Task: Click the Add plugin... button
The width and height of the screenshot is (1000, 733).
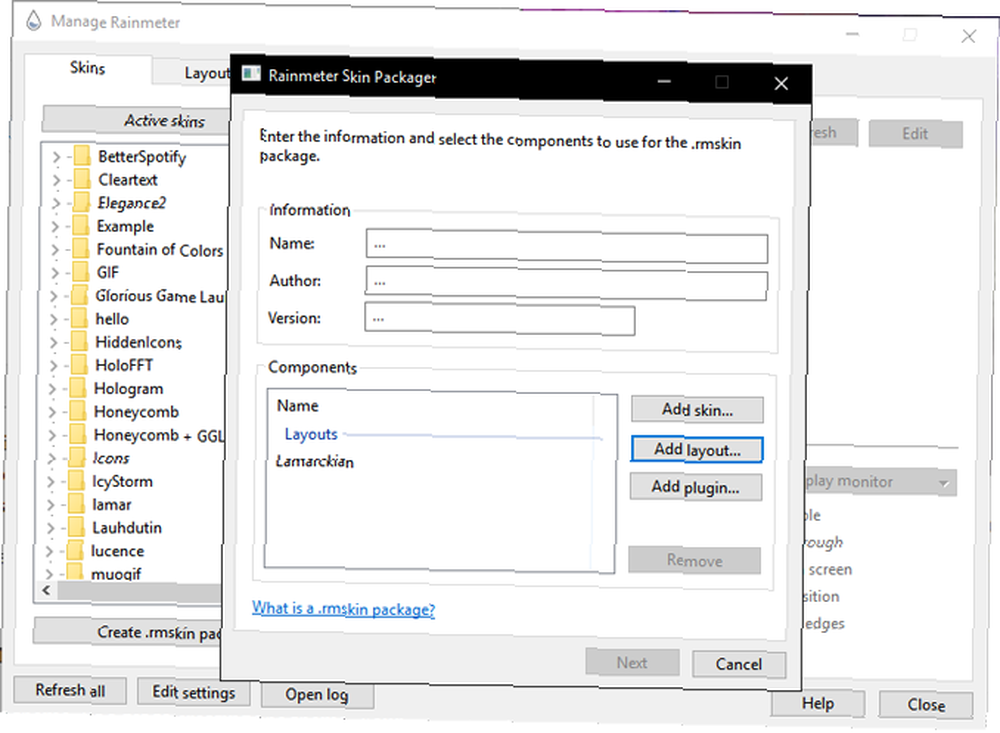Action: click(x=696, y=487)
